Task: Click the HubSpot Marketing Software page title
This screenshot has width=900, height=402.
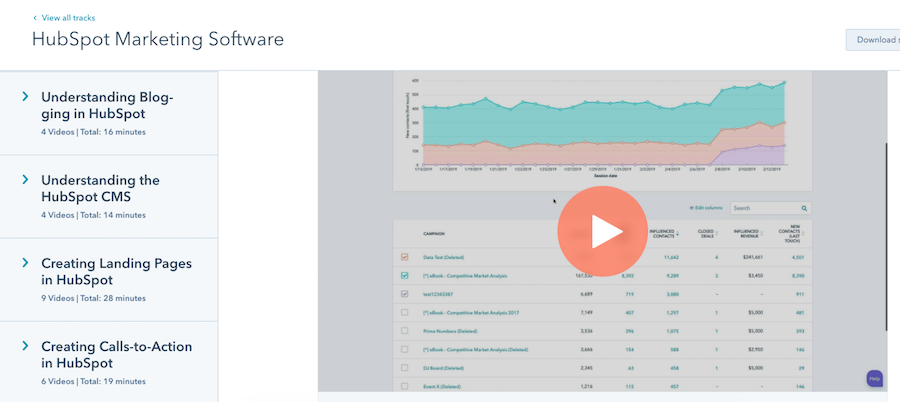Action: [x=158, y=40]
